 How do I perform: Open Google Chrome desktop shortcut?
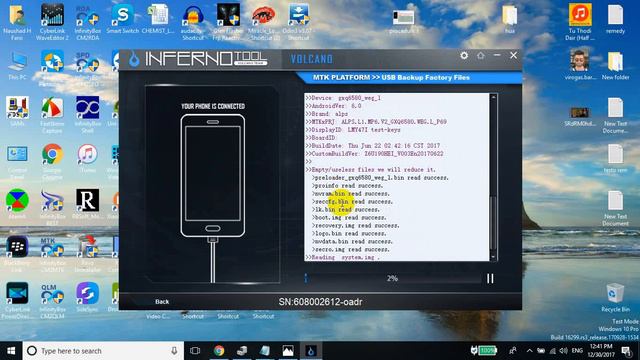tap(52, 161)
